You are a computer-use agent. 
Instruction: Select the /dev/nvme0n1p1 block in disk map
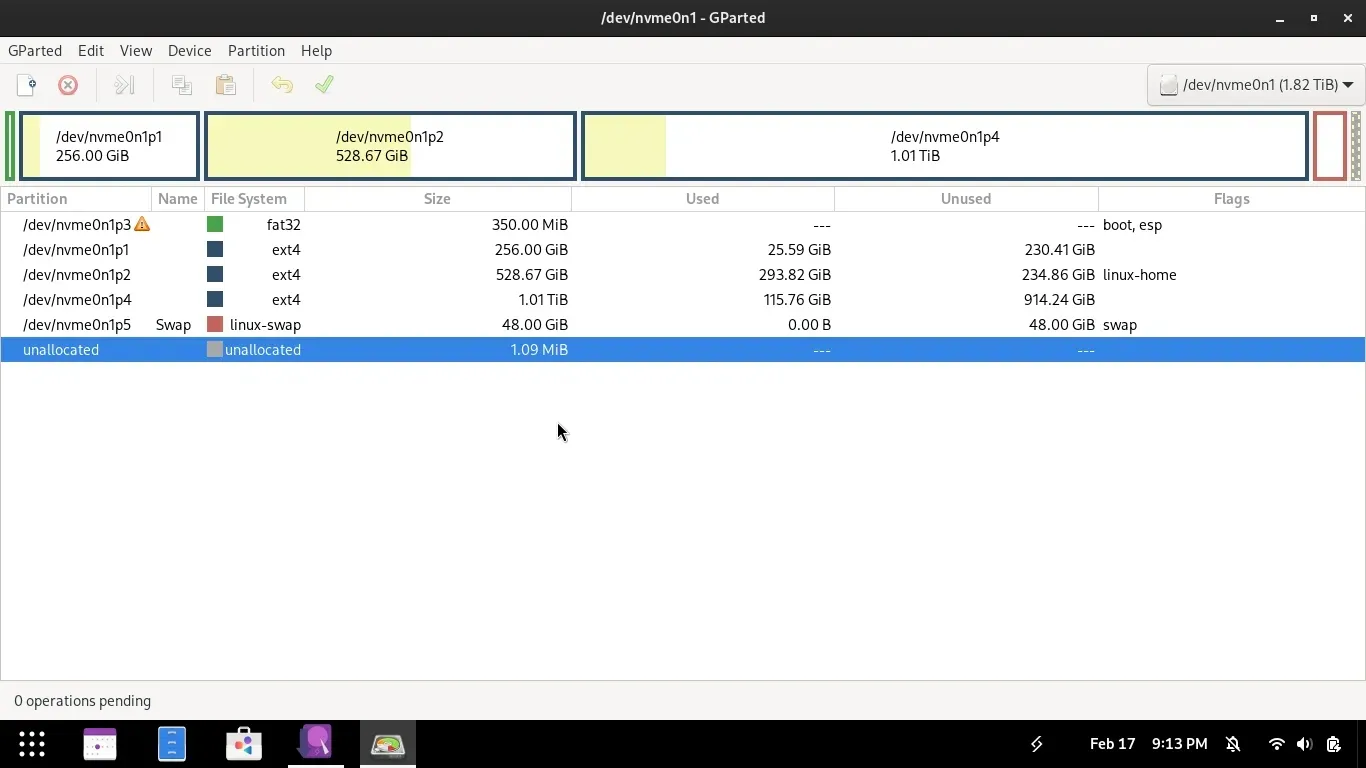tap(109, 146)
